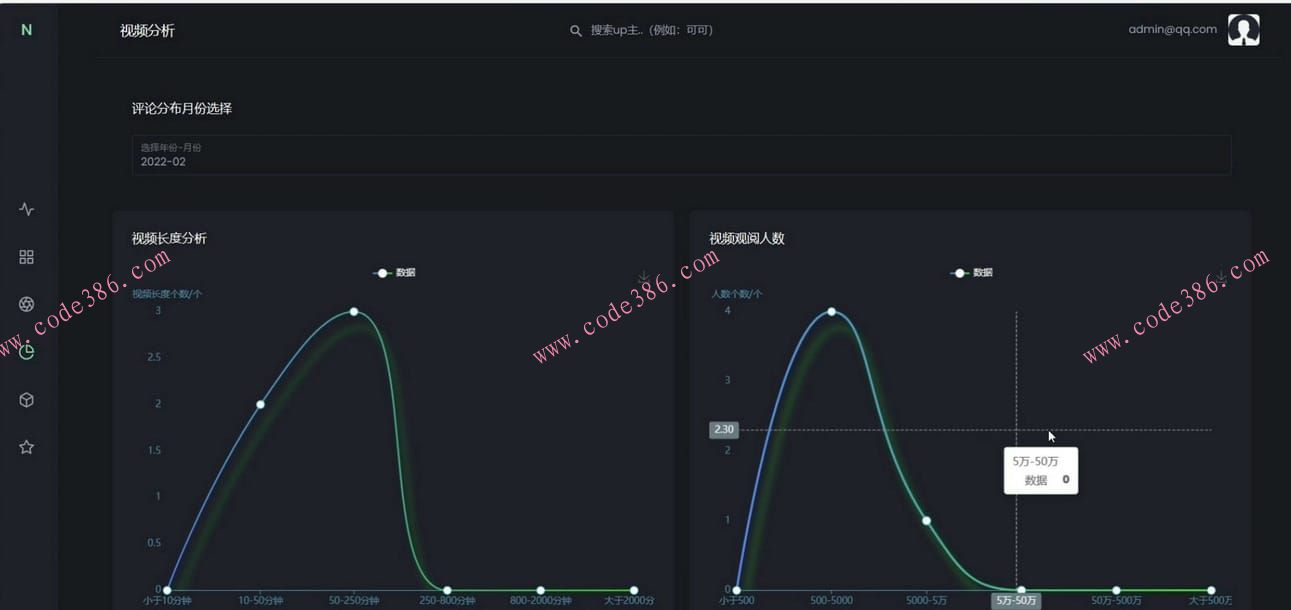Click the 视频长度分析 chart title

click(169, 238)
